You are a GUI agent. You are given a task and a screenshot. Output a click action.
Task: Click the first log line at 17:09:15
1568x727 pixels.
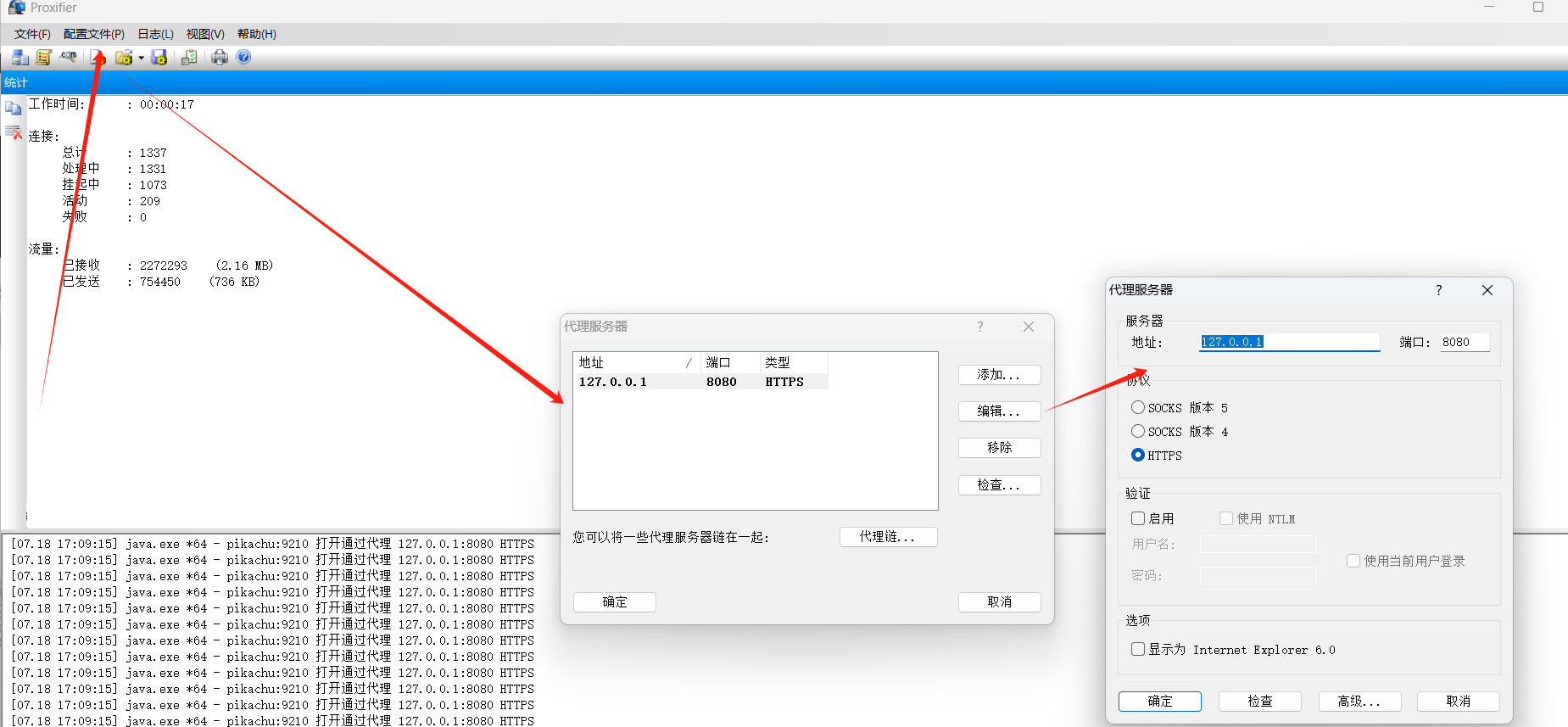point(272,544)
